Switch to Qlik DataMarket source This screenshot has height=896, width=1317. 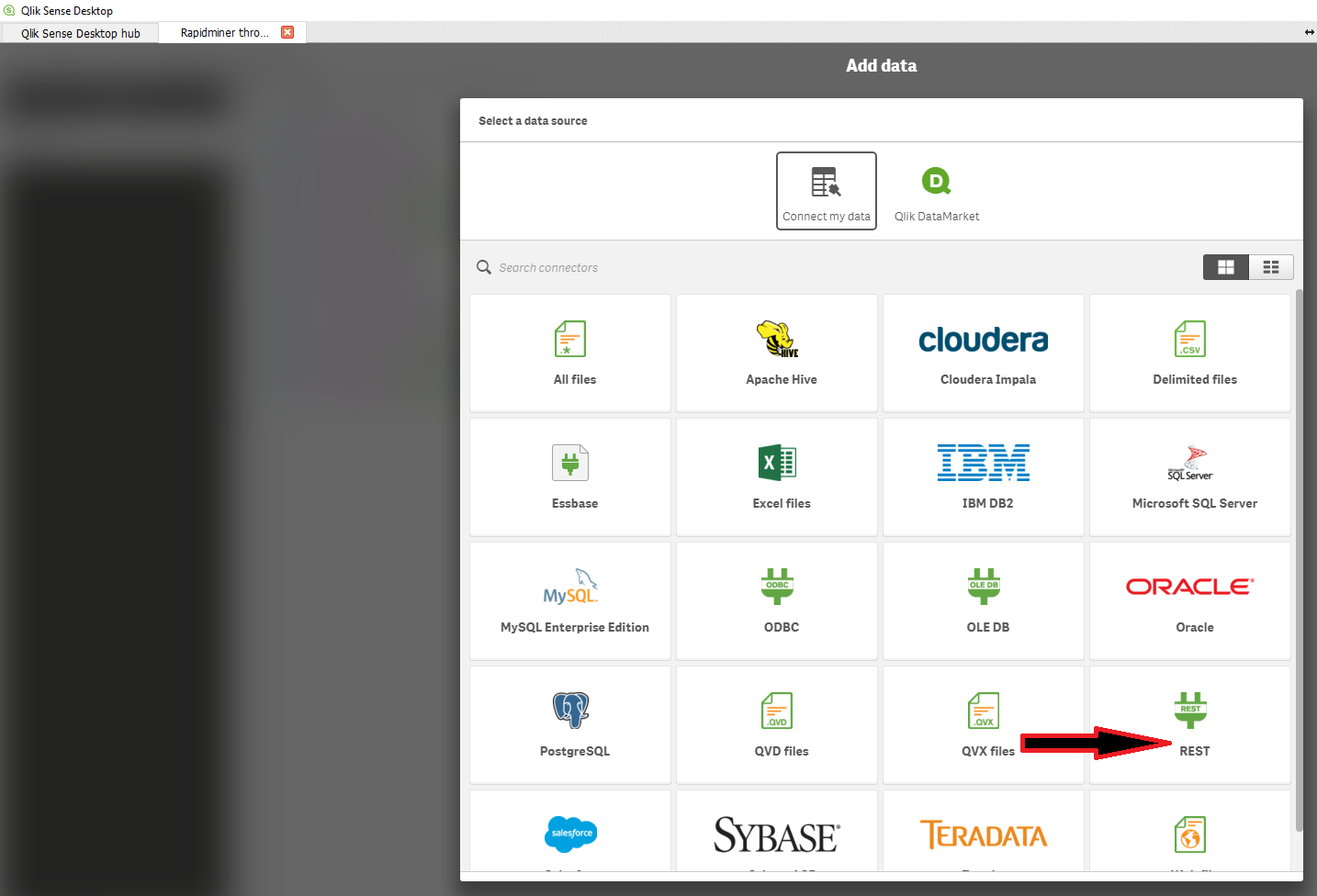pyautogui.click(x=937, y=191)
